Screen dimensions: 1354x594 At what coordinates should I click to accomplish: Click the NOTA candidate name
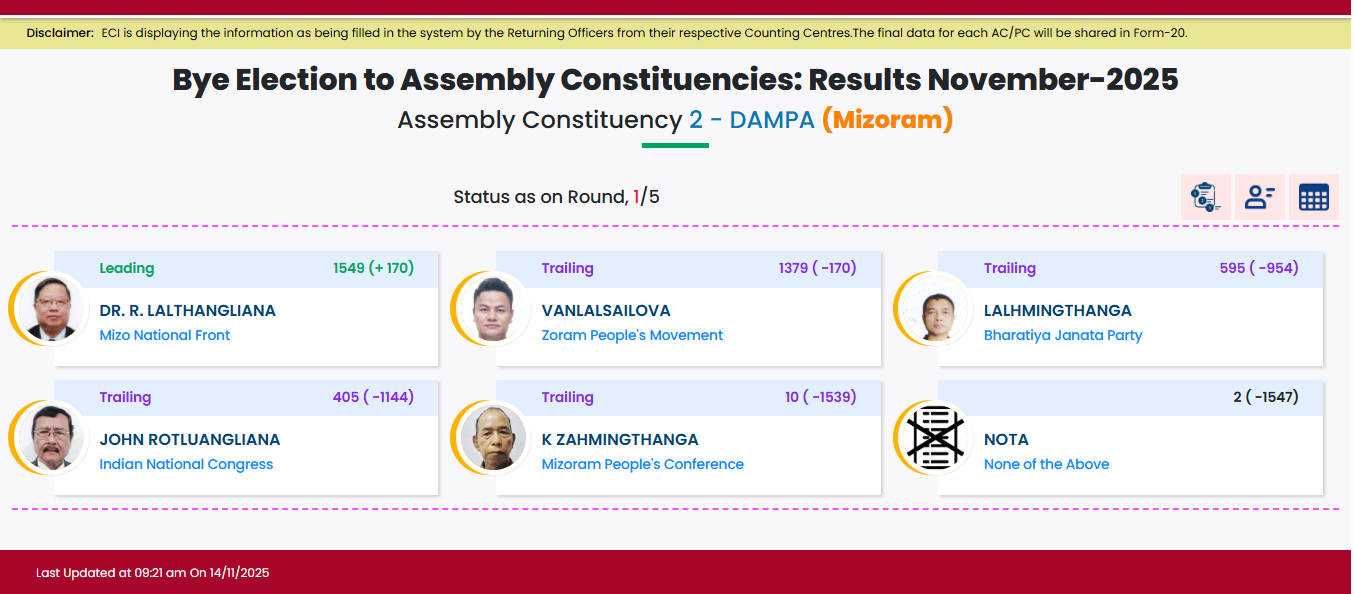click(1006, 440)
